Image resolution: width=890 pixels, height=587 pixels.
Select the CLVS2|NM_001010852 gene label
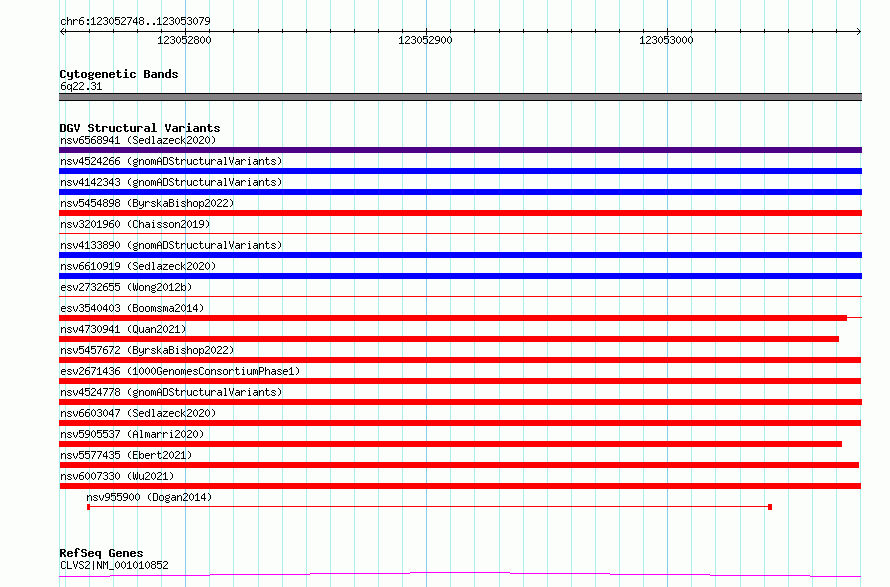point(114,565)
